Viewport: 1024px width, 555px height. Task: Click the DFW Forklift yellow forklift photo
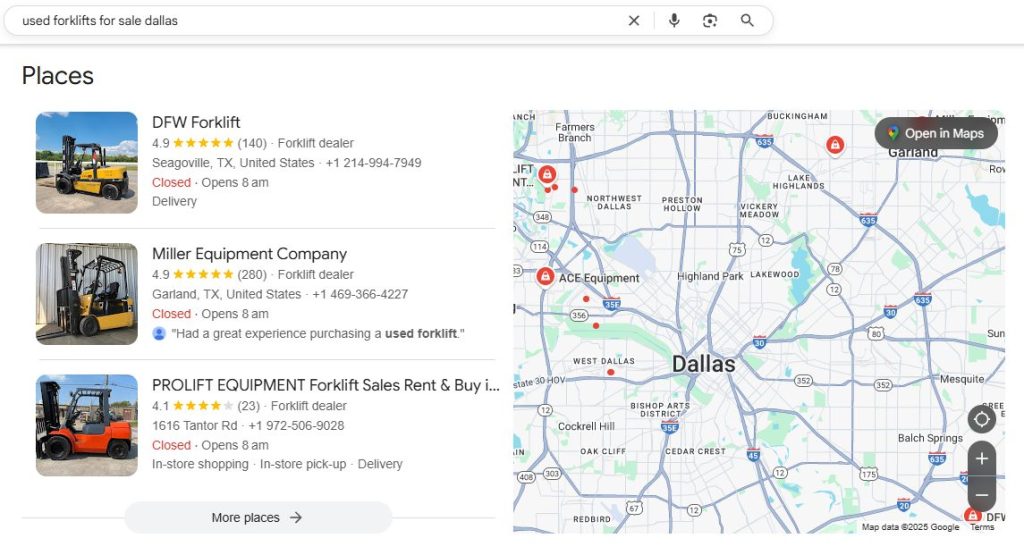[x=87, y=163]
